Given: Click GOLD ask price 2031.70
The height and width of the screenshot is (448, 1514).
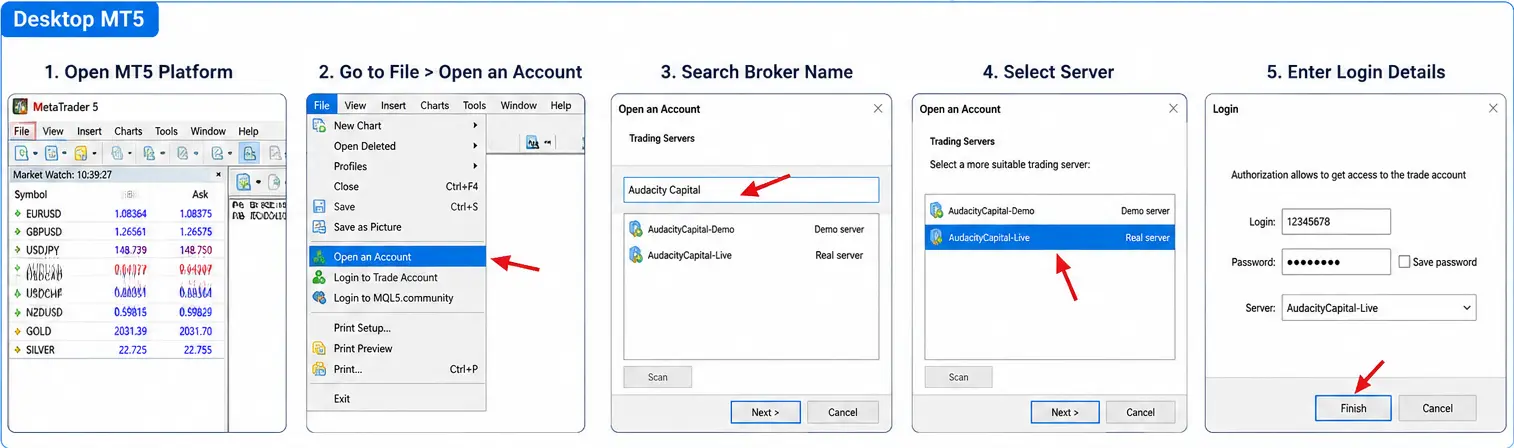Looking at the screenshot, I should pos(195,331).
